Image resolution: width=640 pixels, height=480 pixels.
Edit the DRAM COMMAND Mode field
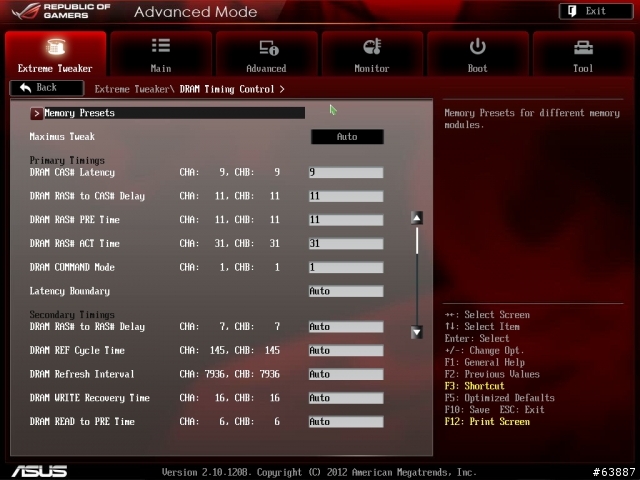pos(346,267)
